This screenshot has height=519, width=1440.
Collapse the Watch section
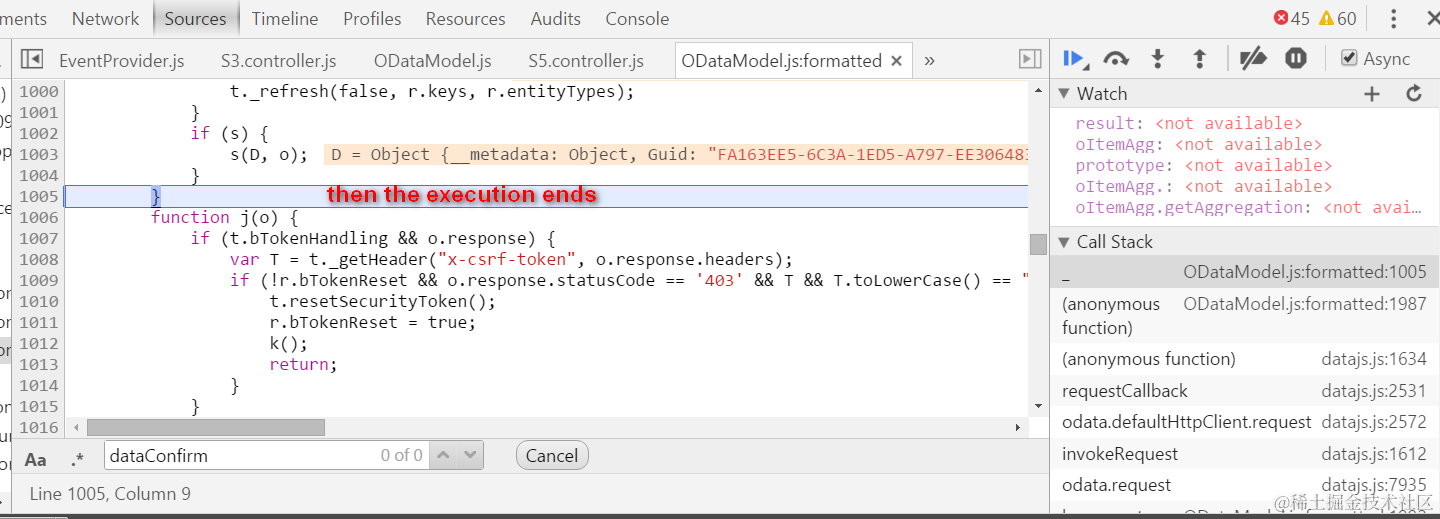tap(1064, 94)
